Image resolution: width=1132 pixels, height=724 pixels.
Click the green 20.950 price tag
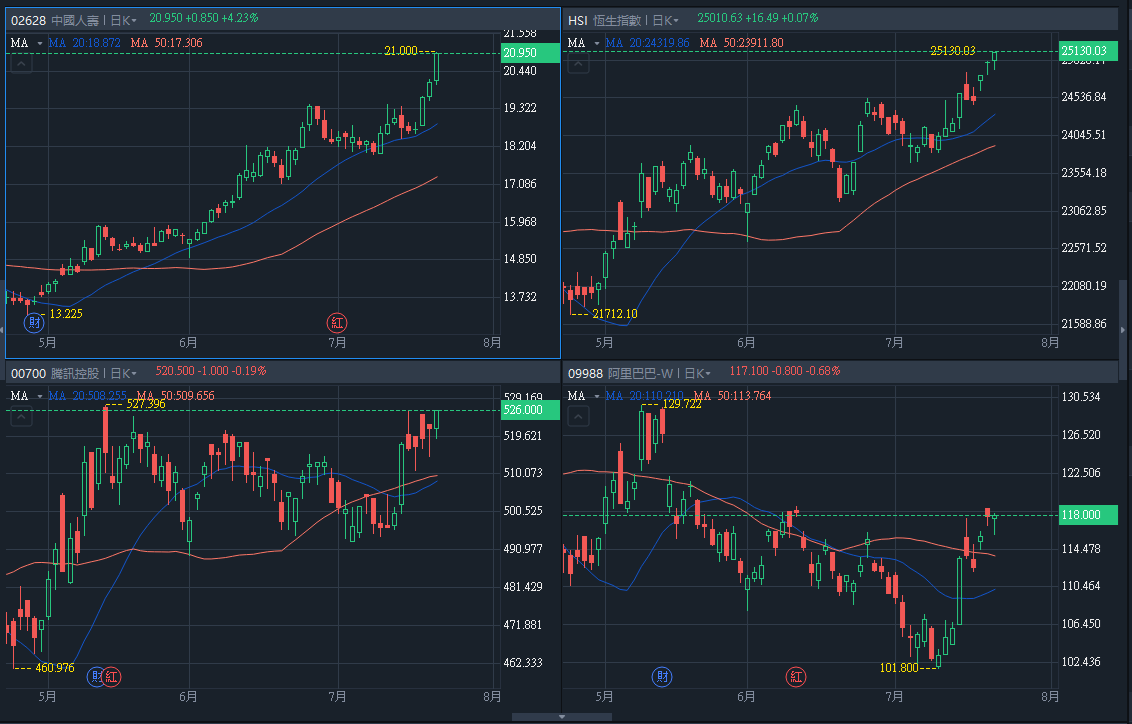(530, 53)
